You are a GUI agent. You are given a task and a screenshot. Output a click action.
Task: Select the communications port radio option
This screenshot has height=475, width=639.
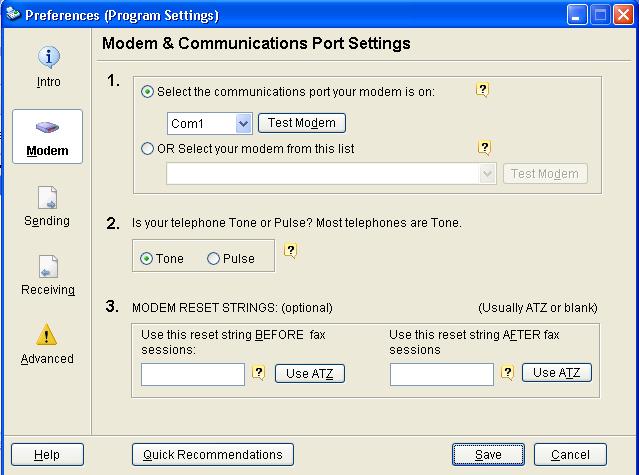click(147, 92)
